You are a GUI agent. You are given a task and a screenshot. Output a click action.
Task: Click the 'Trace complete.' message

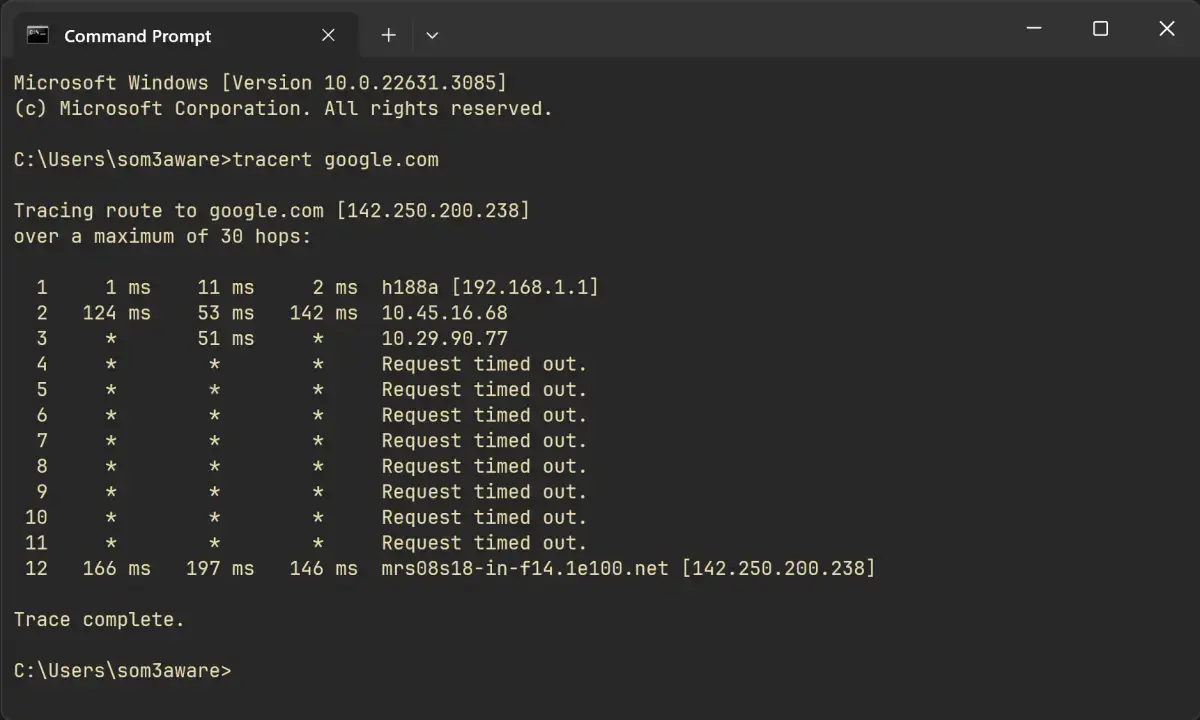click(x=99, y=620)
